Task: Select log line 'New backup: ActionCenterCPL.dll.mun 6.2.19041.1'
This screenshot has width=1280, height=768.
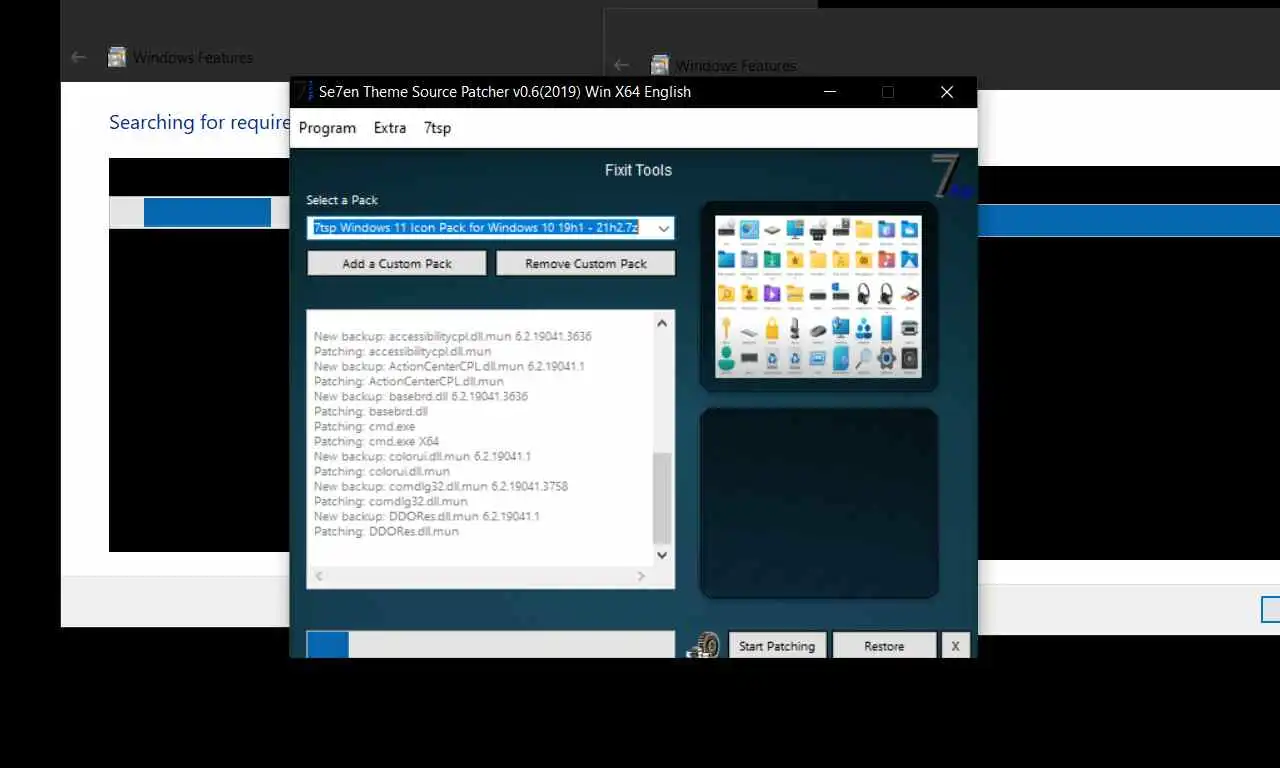Action: pos(449,367)
